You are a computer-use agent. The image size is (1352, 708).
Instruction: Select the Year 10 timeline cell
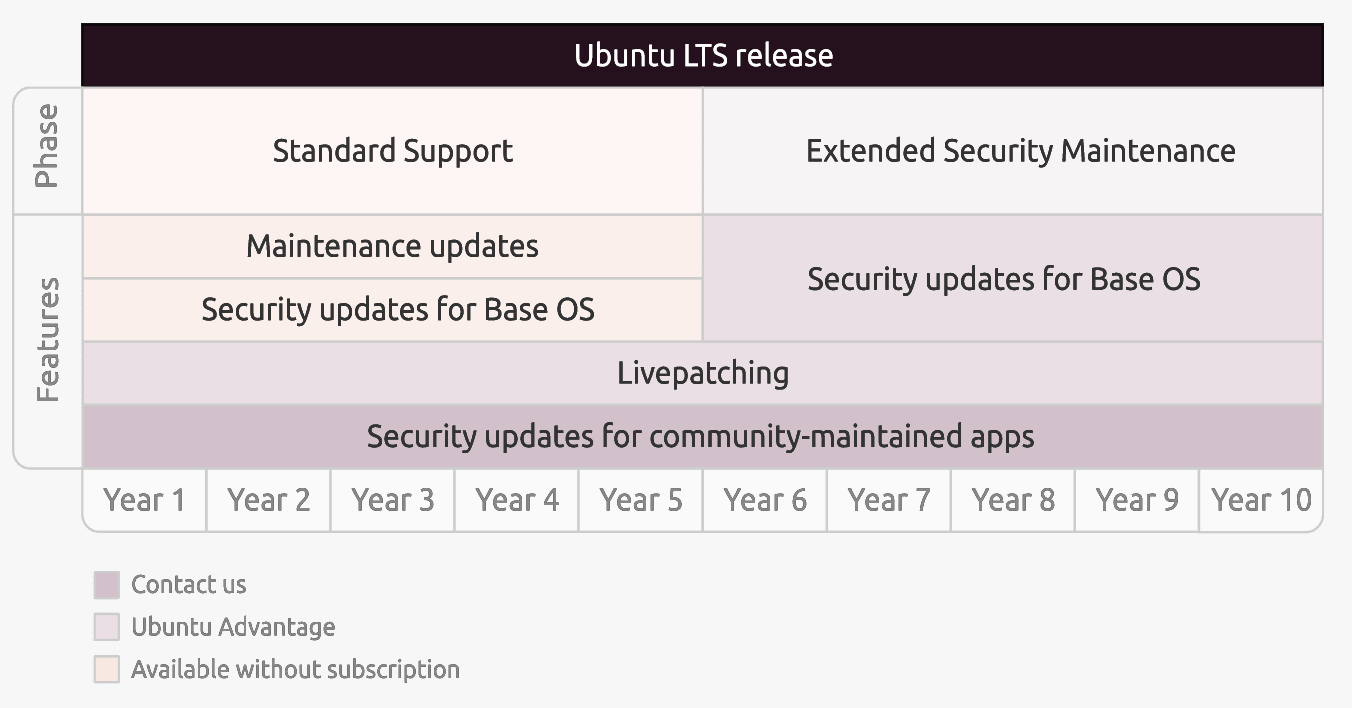click(x=1261, y=500)
